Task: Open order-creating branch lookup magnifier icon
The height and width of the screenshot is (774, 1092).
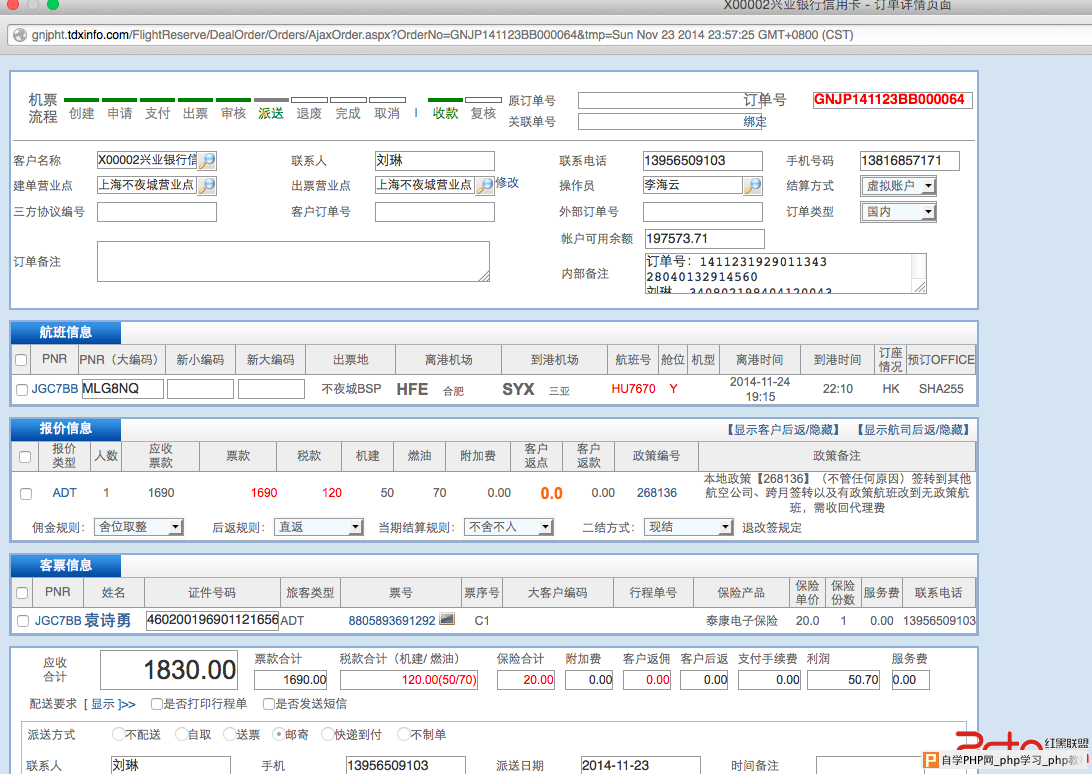Action: [x=207, y=186]
